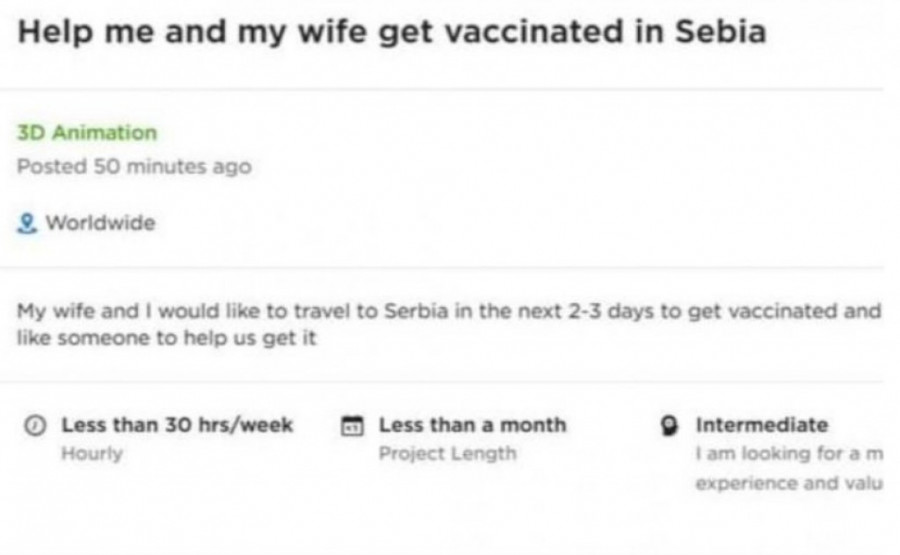Click the expertise head icon beside Intermediate
The image size is (900, 555).
point(672,426)
